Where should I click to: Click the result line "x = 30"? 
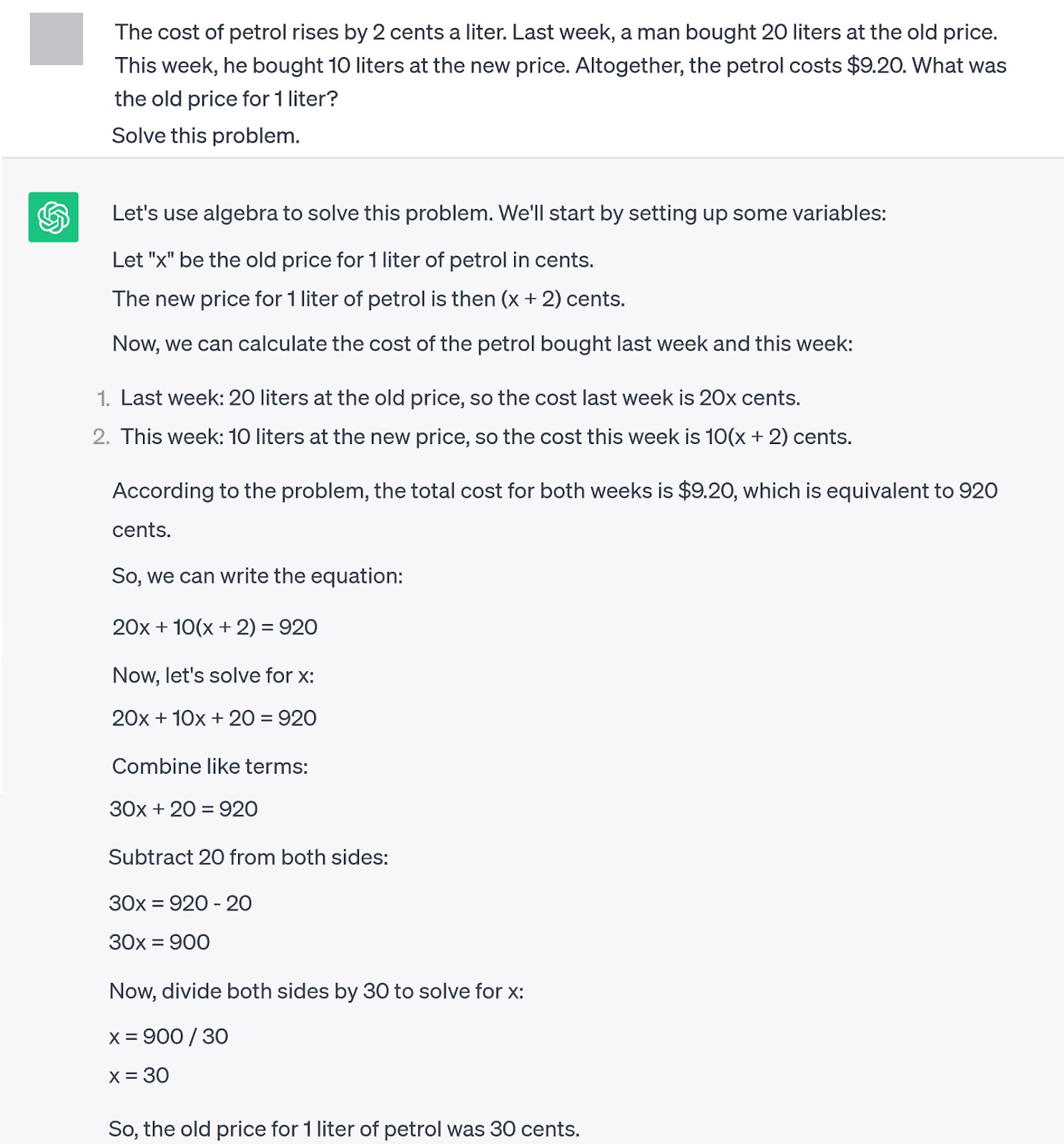(x=139, y=1075)
